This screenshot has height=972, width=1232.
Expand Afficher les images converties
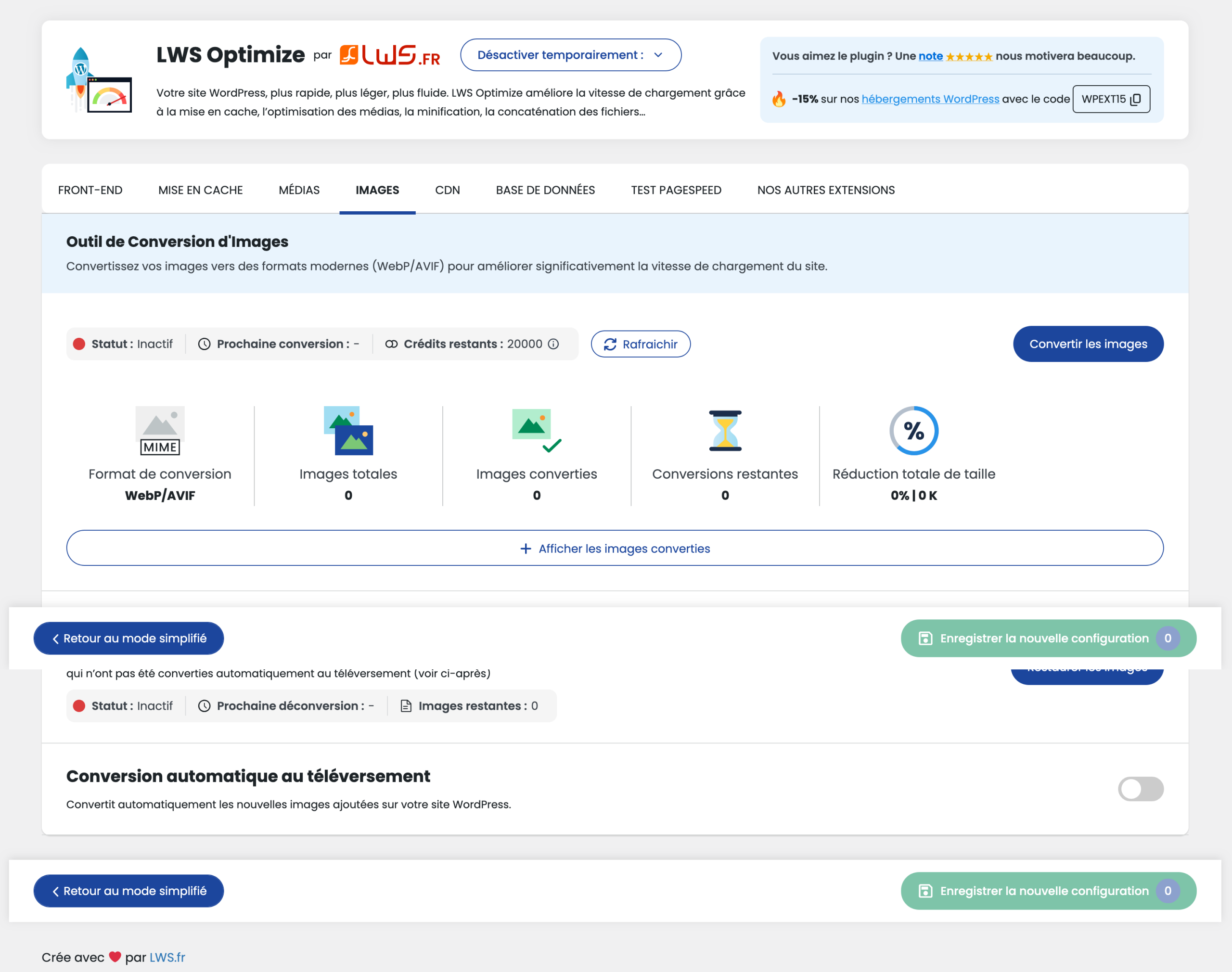click(615, 548)
